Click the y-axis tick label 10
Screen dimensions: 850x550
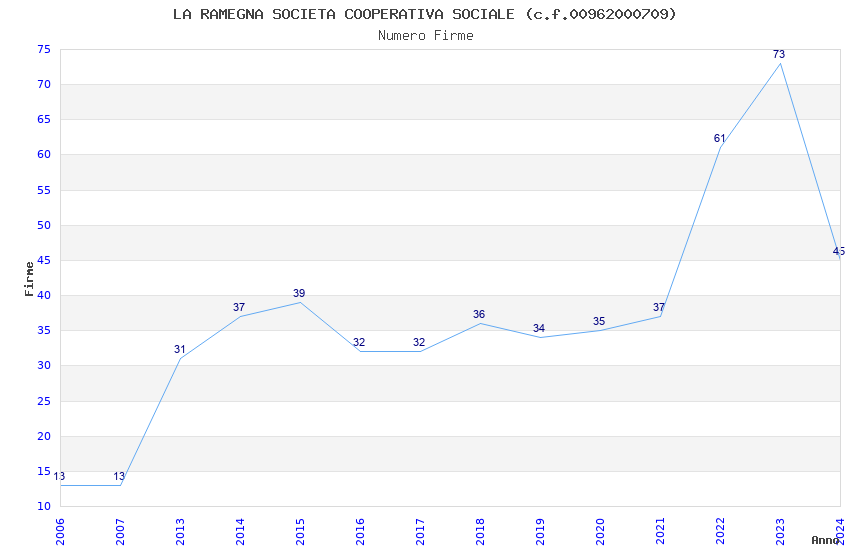click(x=44, y=507)
